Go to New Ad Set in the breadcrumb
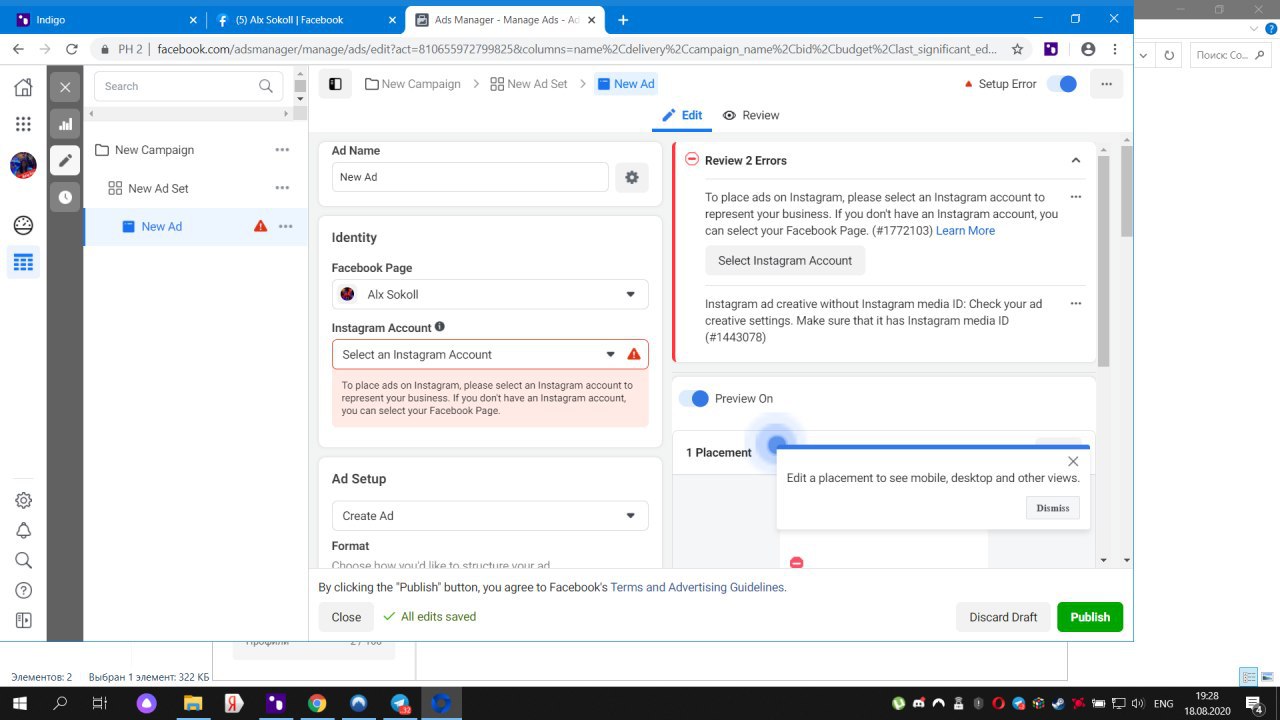 (529, 84)
